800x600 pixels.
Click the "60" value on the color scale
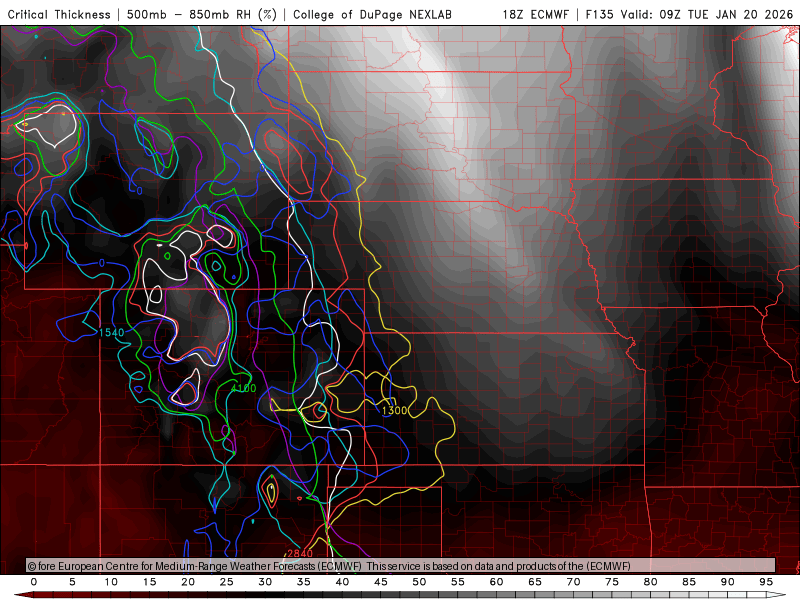click(496, 582)
